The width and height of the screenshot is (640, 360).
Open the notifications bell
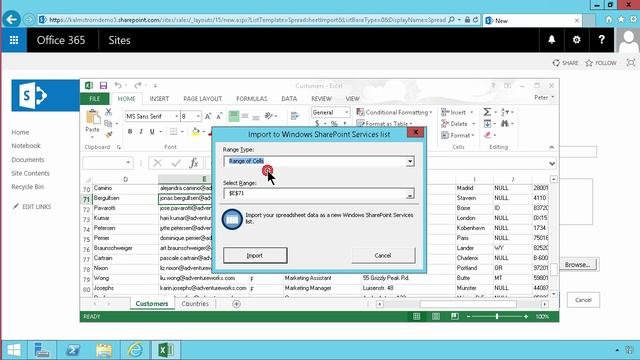tap(551, 40)
